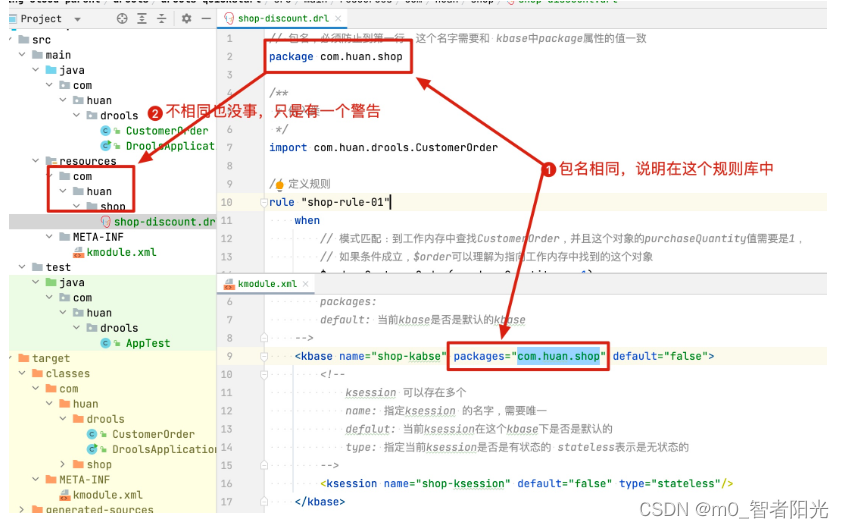This screenshot has height=528, width=844.
Task: Collapse the main folder
Action: click(22, 55)
